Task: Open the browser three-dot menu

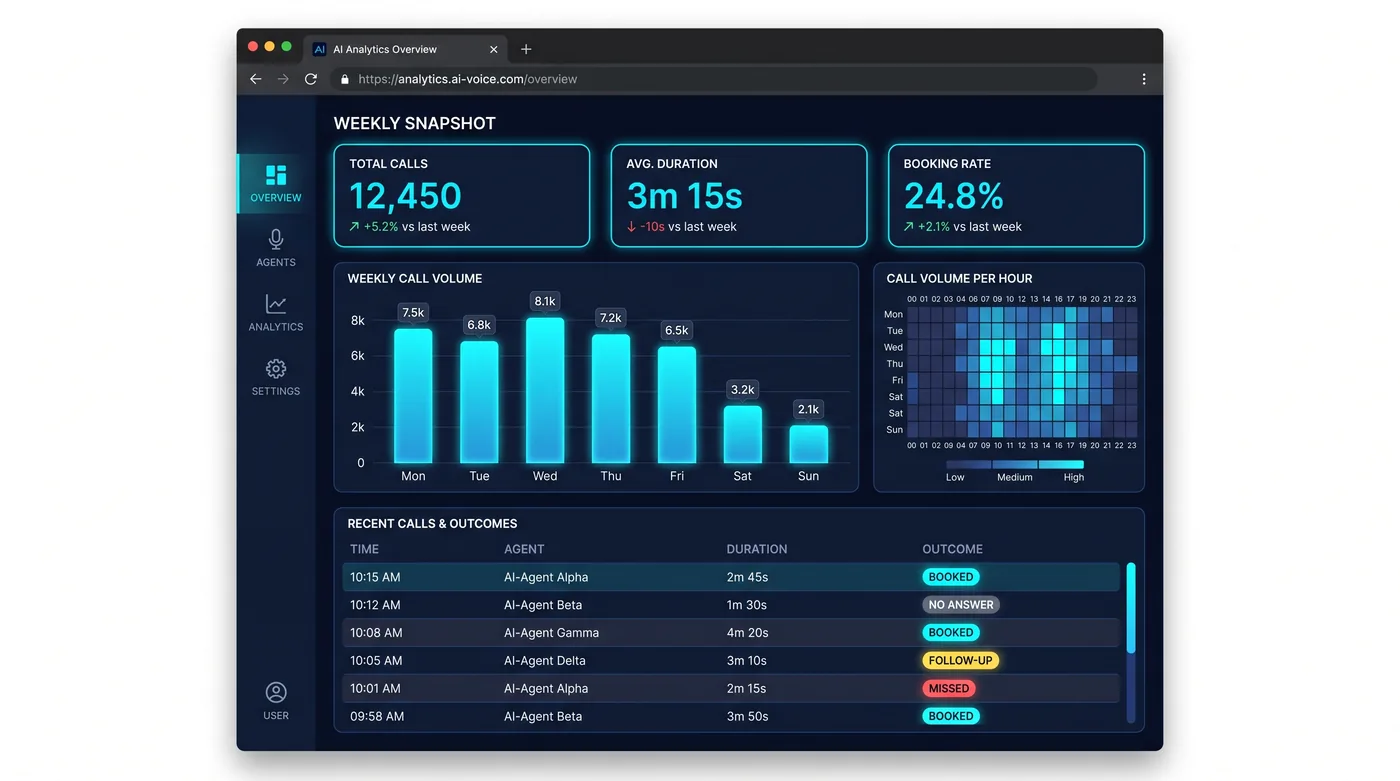Action: [x=1144, y=79]
